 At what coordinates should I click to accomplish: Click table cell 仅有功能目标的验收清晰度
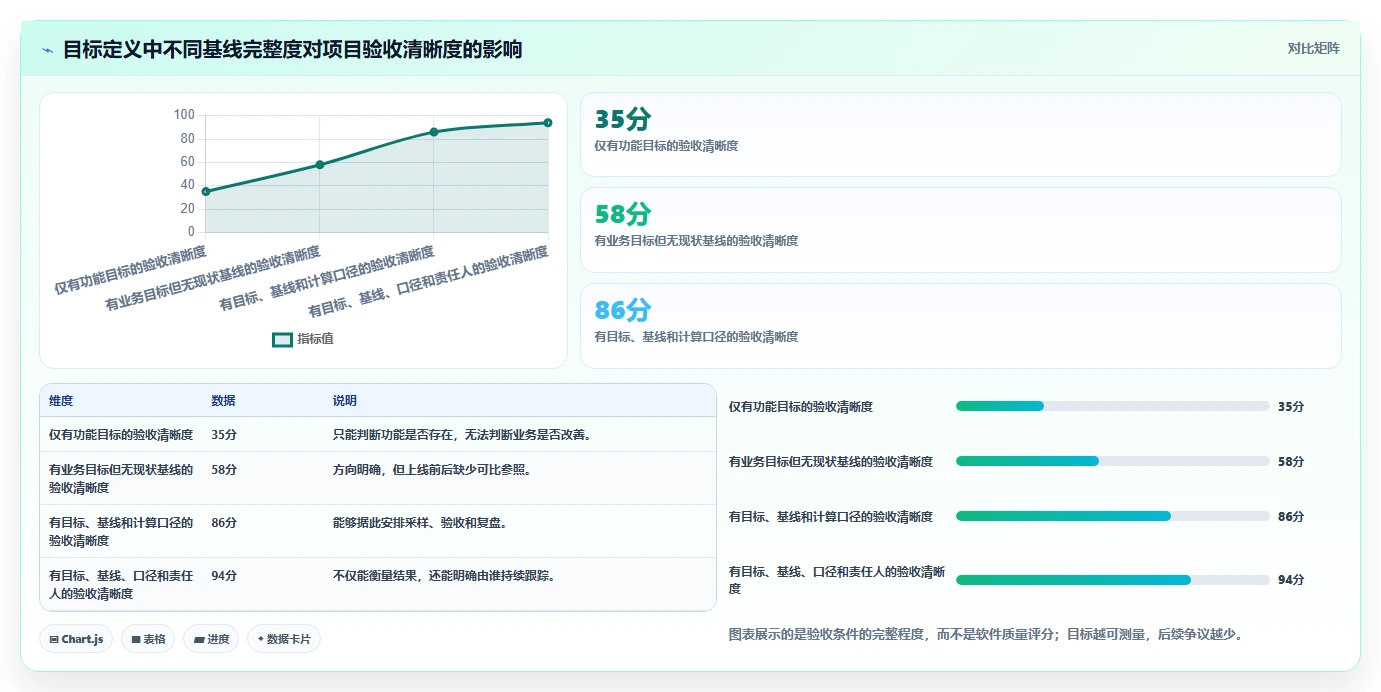121,435
